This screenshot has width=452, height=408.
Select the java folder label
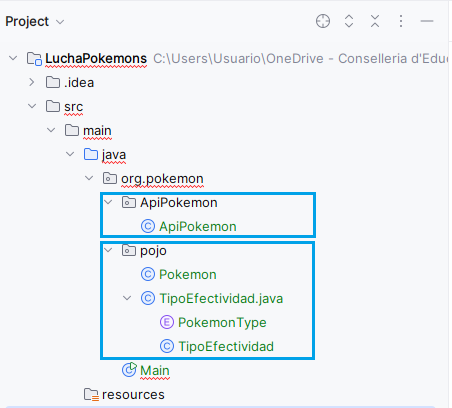(114, 155)
